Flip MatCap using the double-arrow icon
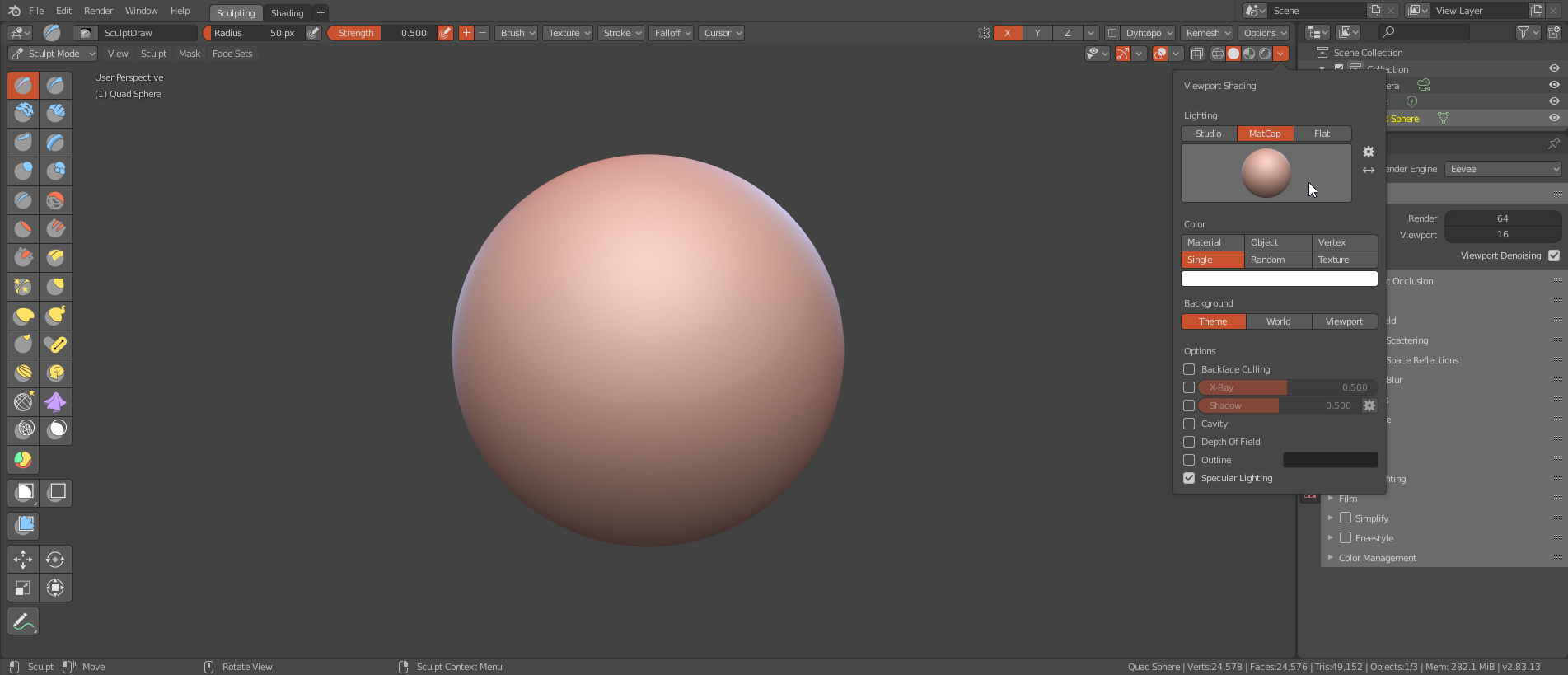The width and height of the screenshot is (1568, 675). 1369,171
